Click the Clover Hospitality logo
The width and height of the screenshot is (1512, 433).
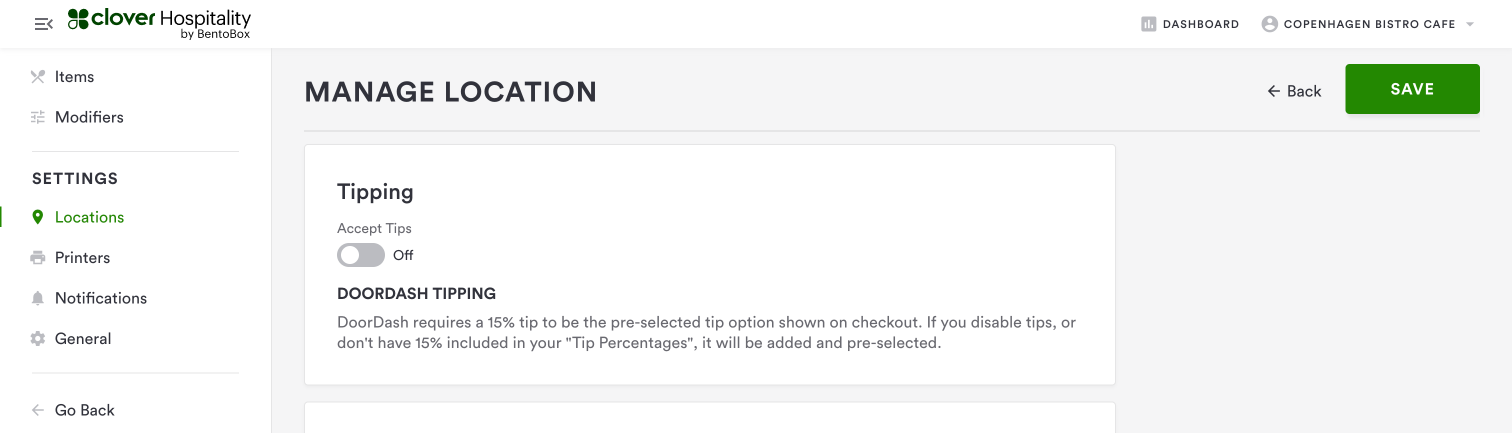[159, 24]
